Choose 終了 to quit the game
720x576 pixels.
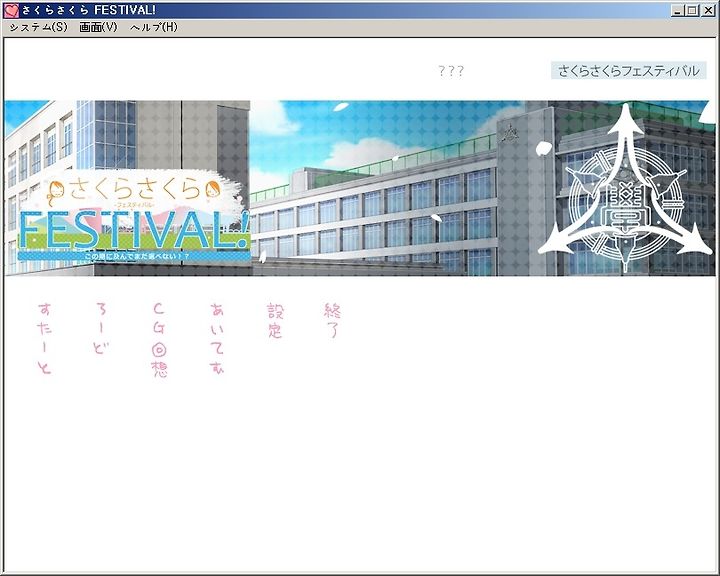(x=332, y=321)
